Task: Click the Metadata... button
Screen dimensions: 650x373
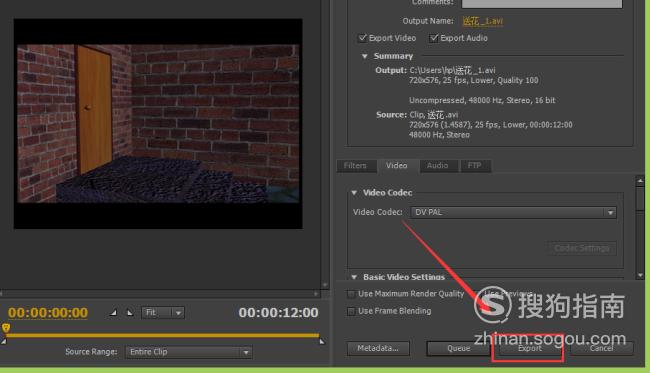Action: [378, 349]
